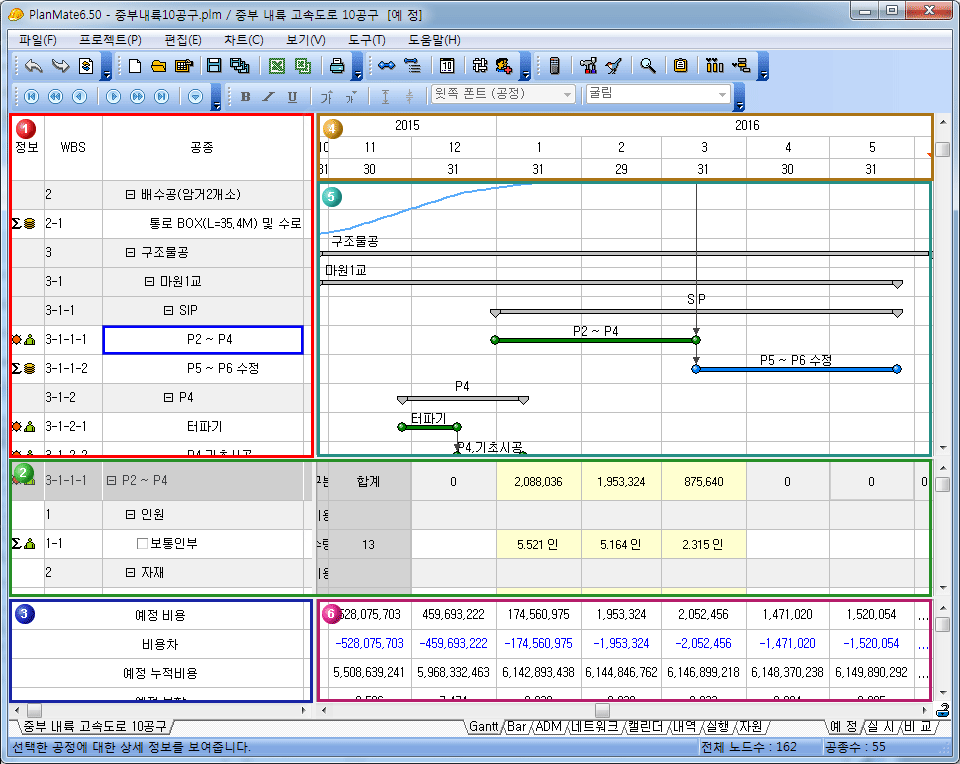
Task: Open the 프로젝트(P) menu
Action: point(110,40)
